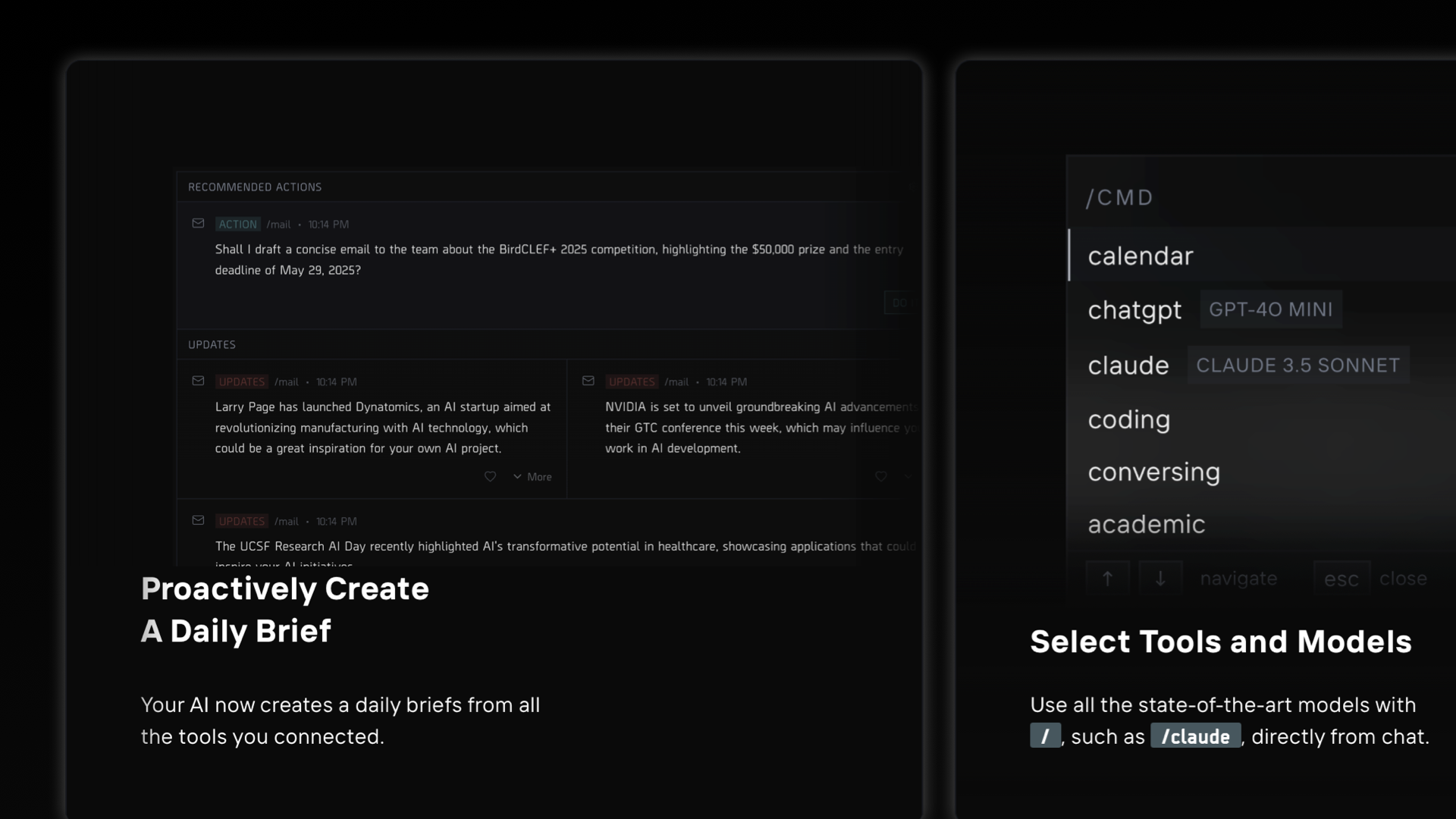
Task: Click the /claude command chip in description
Action: [1195, 736]
